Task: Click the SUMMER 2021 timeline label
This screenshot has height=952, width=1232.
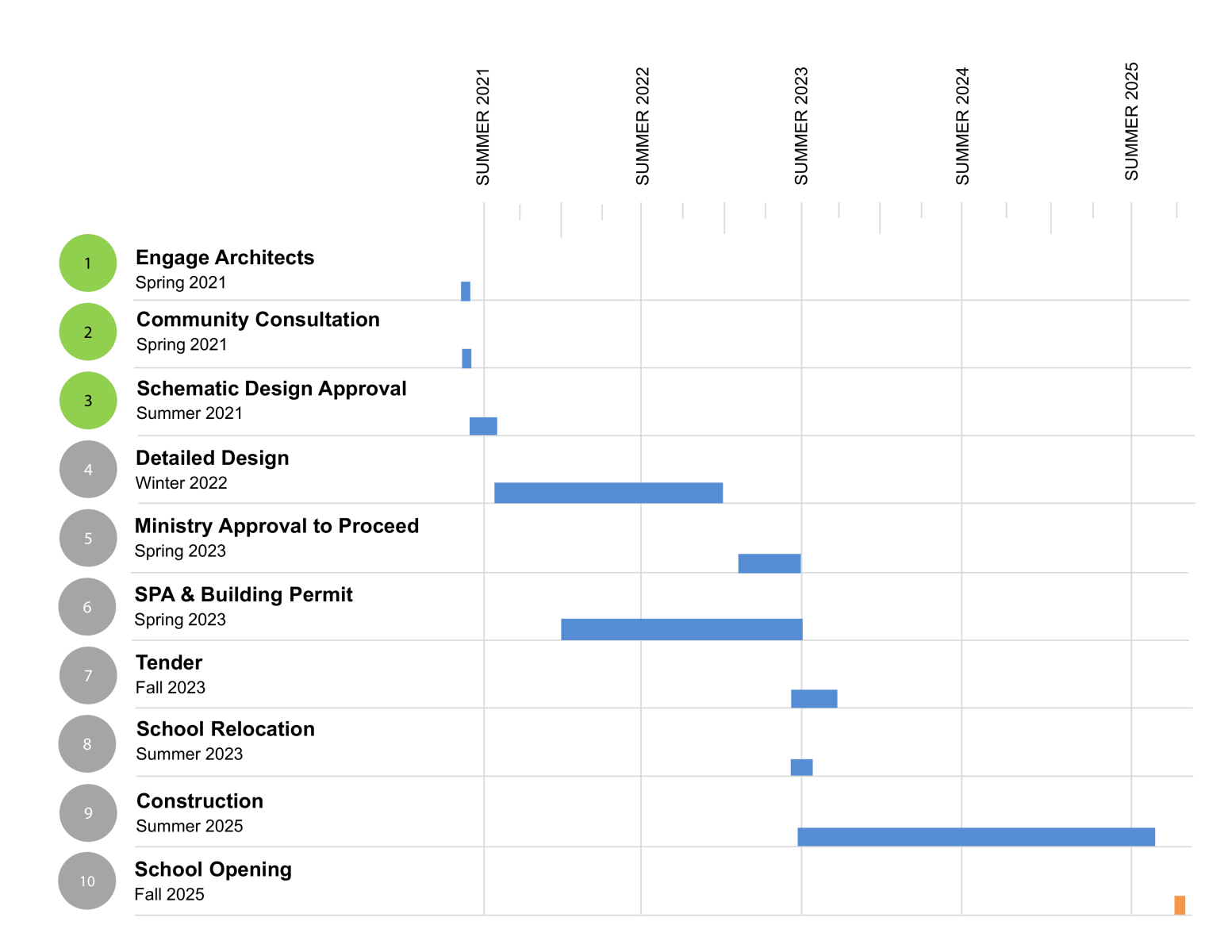Action: tap(483, 127)
